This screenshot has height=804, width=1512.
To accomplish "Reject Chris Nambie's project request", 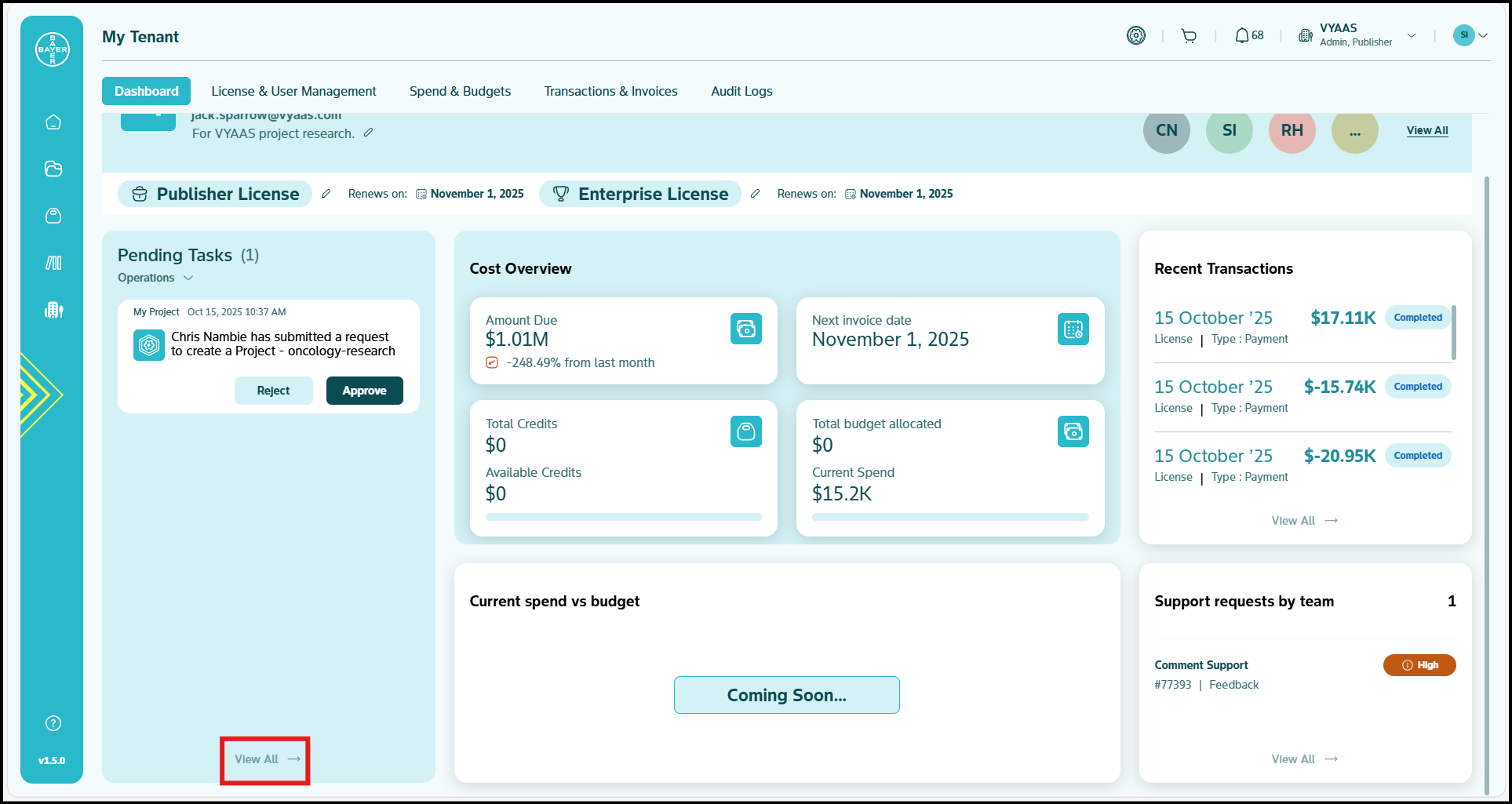I will coord(273,391).
